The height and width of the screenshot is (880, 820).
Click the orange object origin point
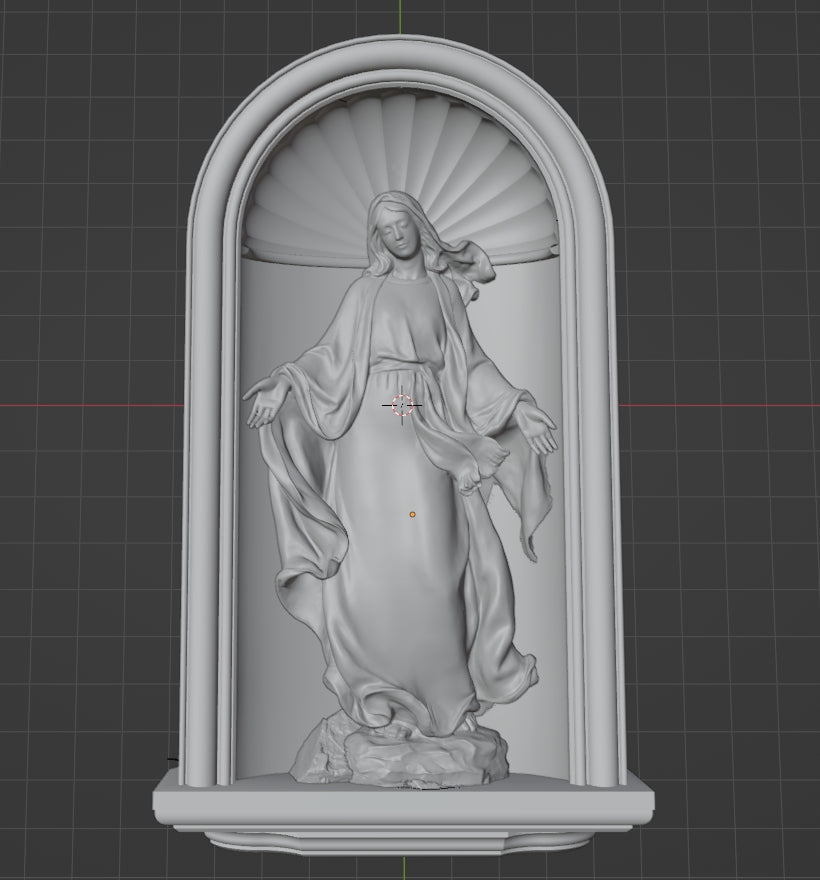[x=411, y=513]
